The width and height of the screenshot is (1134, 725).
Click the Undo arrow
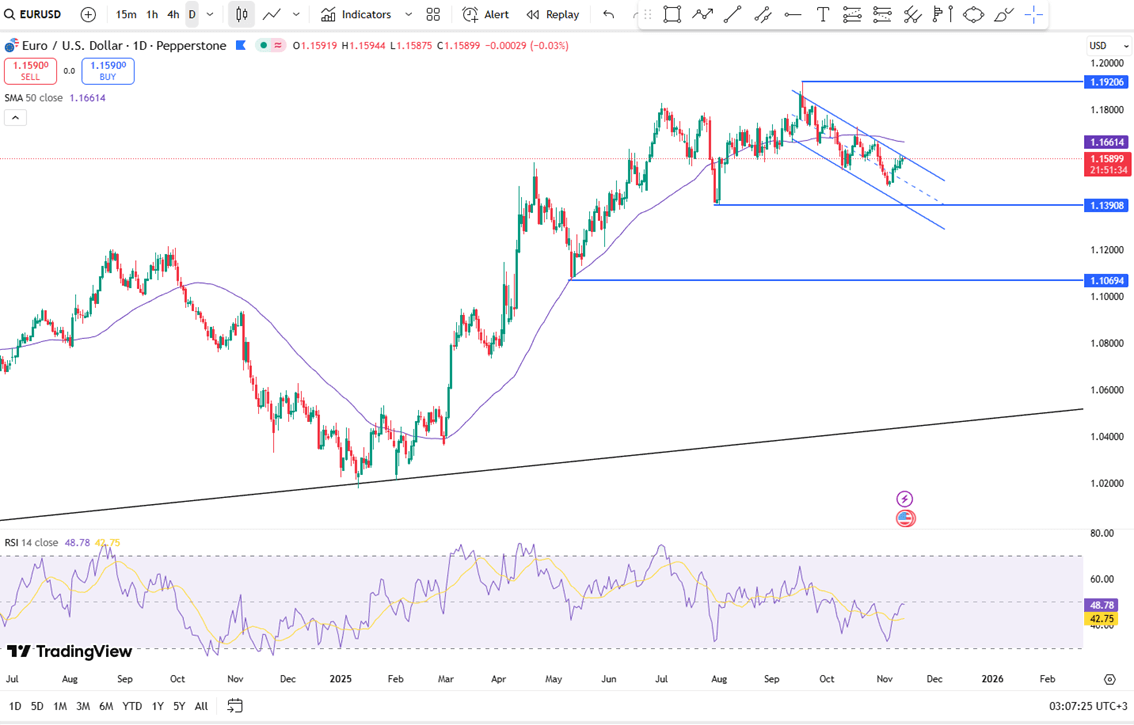click(609, 15)
